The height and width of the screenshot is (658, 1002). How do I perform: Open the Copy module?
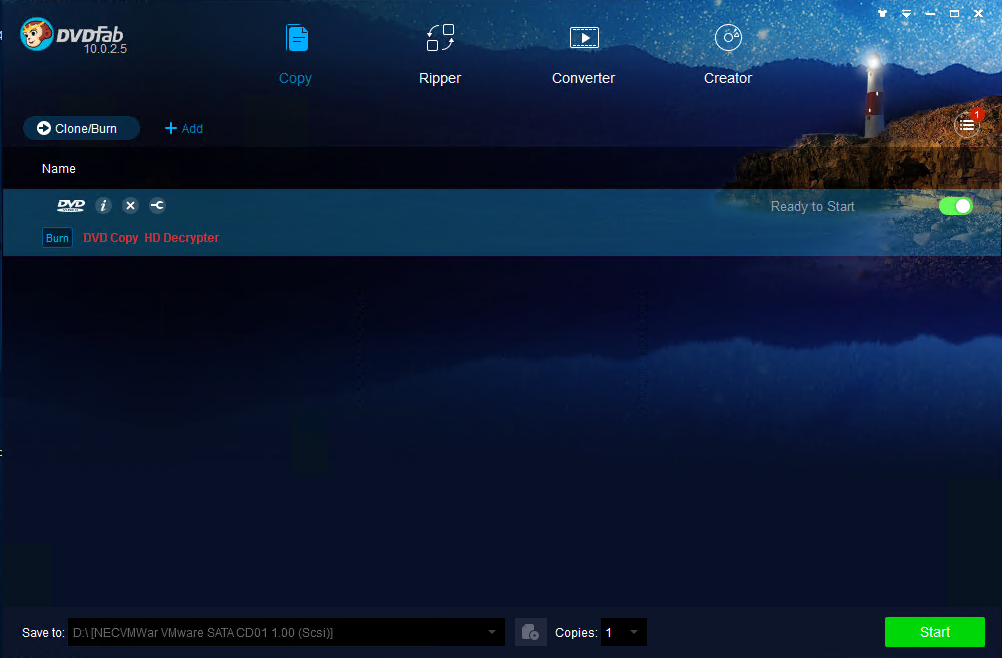[295, 78]
